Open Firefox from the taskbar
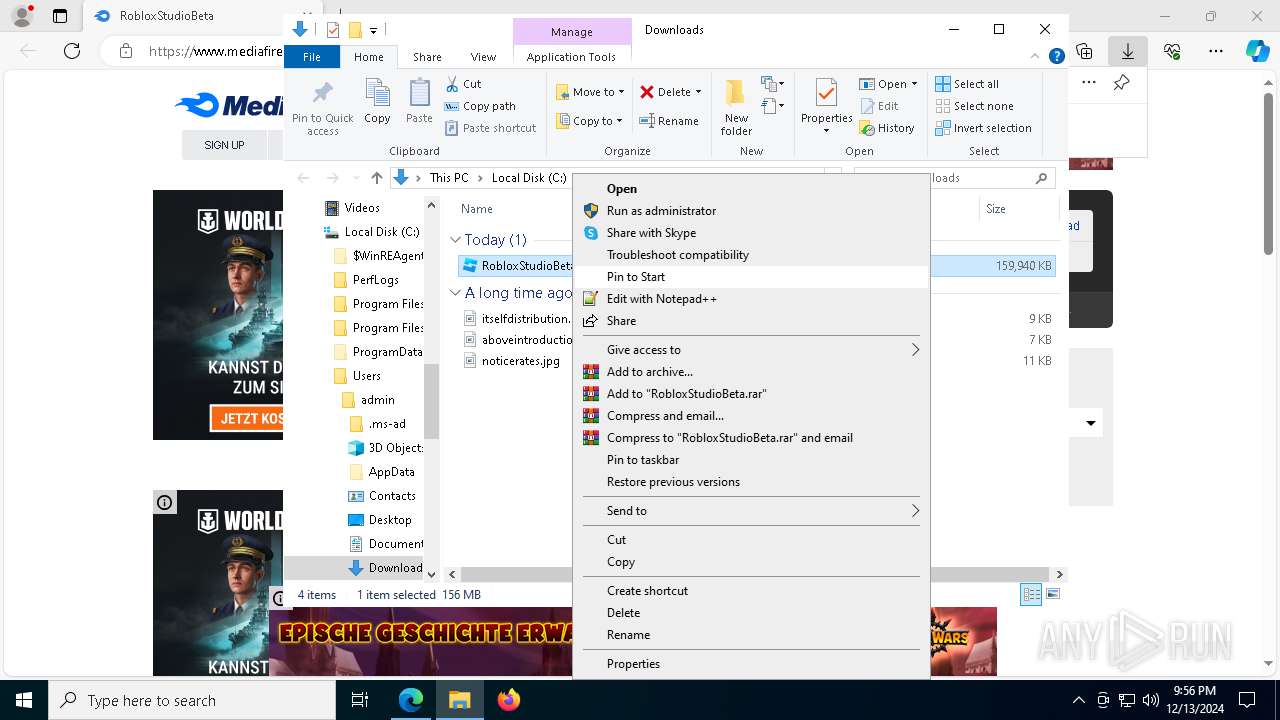This screenshot has width=1280, height=720. (x=509, y=700)
